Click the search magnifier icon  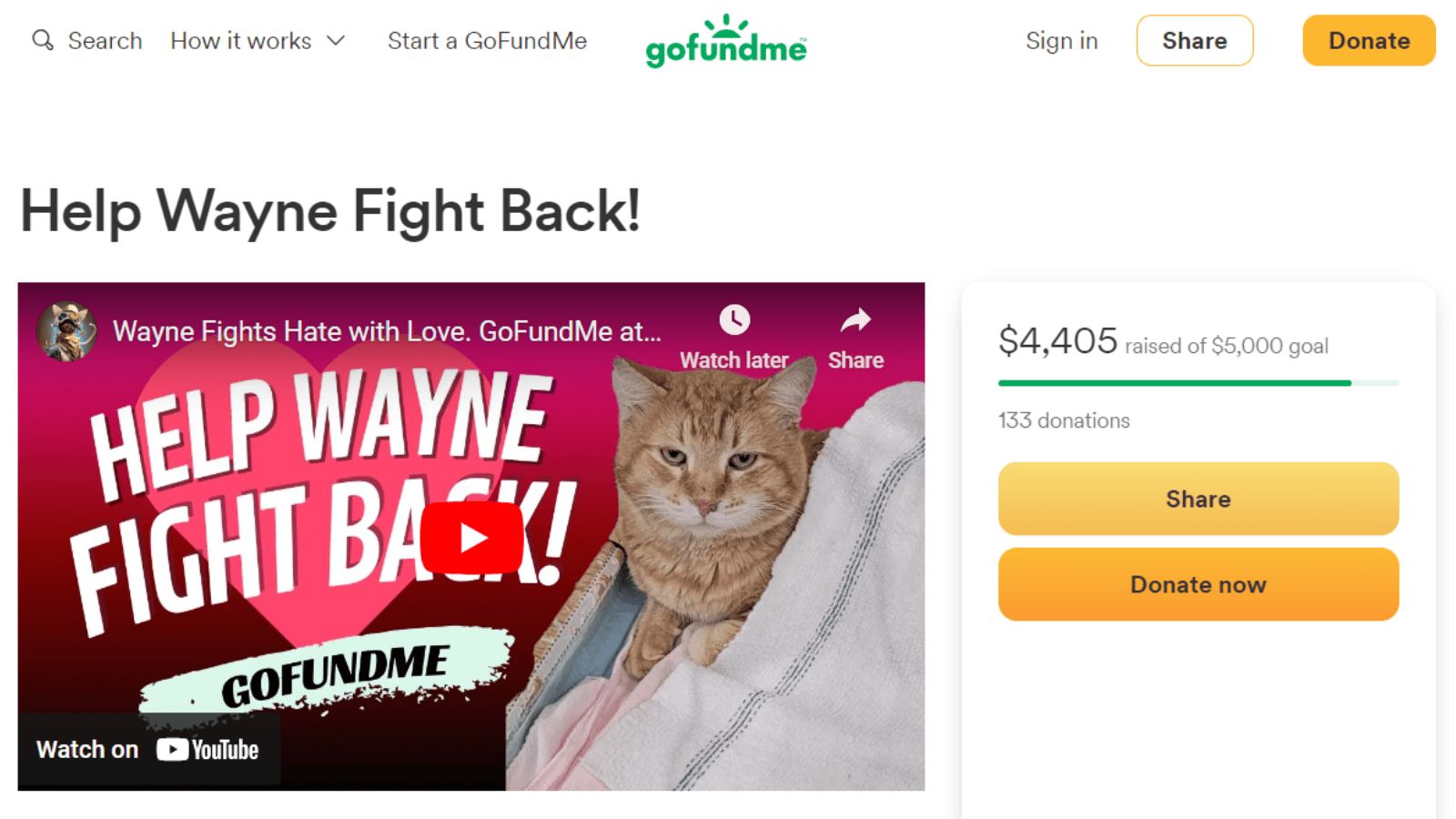(x=42, y=40)
